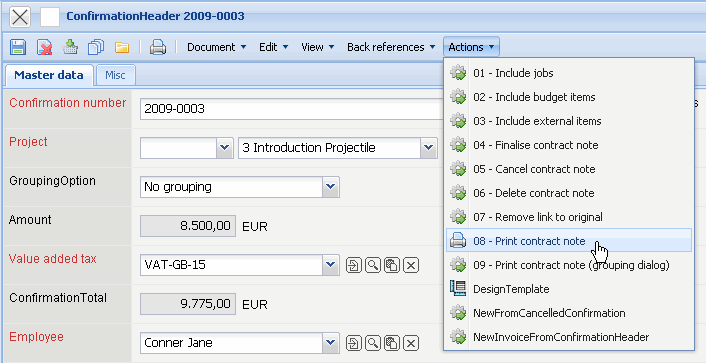Click the Confirmation number input field
Image resolution: width=706 pixels, height=363 pixels.
(x=291, y=109)
